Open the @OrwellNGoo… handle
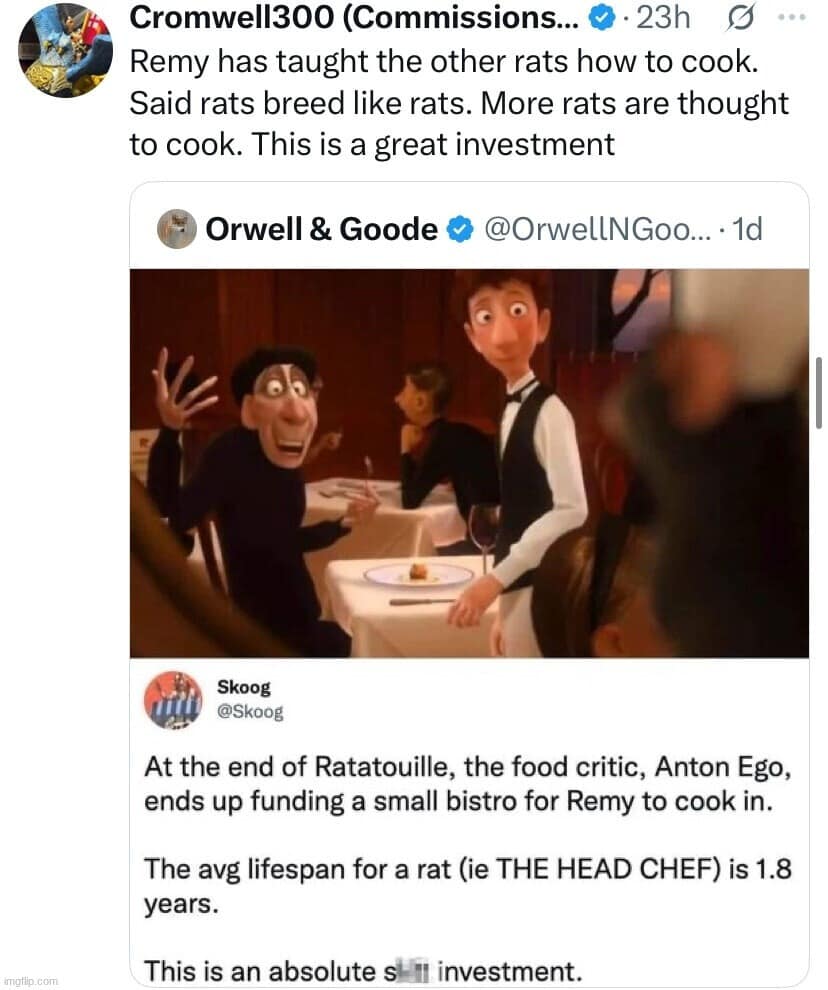 pyautogui.click(x=593, y=230)
